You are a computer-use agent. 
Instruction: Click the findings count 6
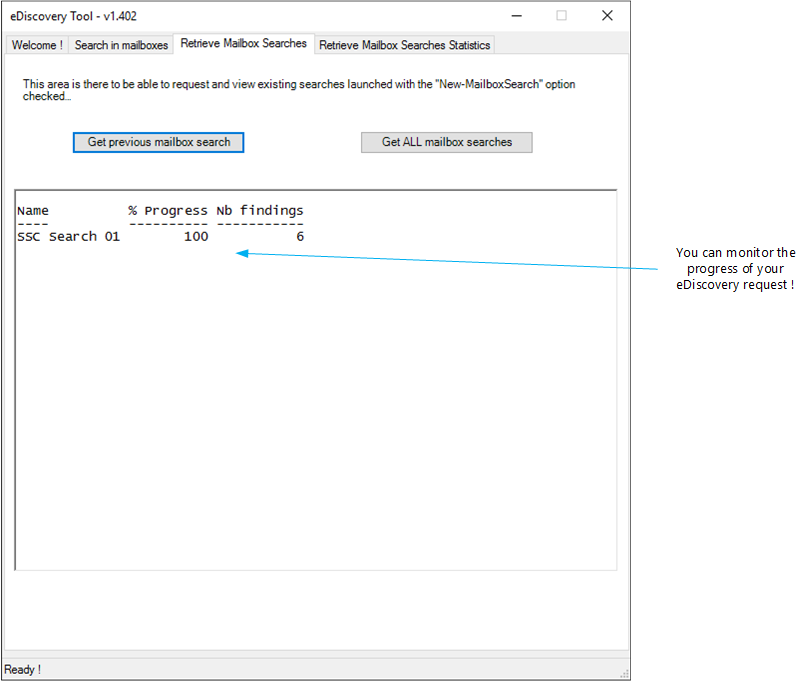(299, 237)
